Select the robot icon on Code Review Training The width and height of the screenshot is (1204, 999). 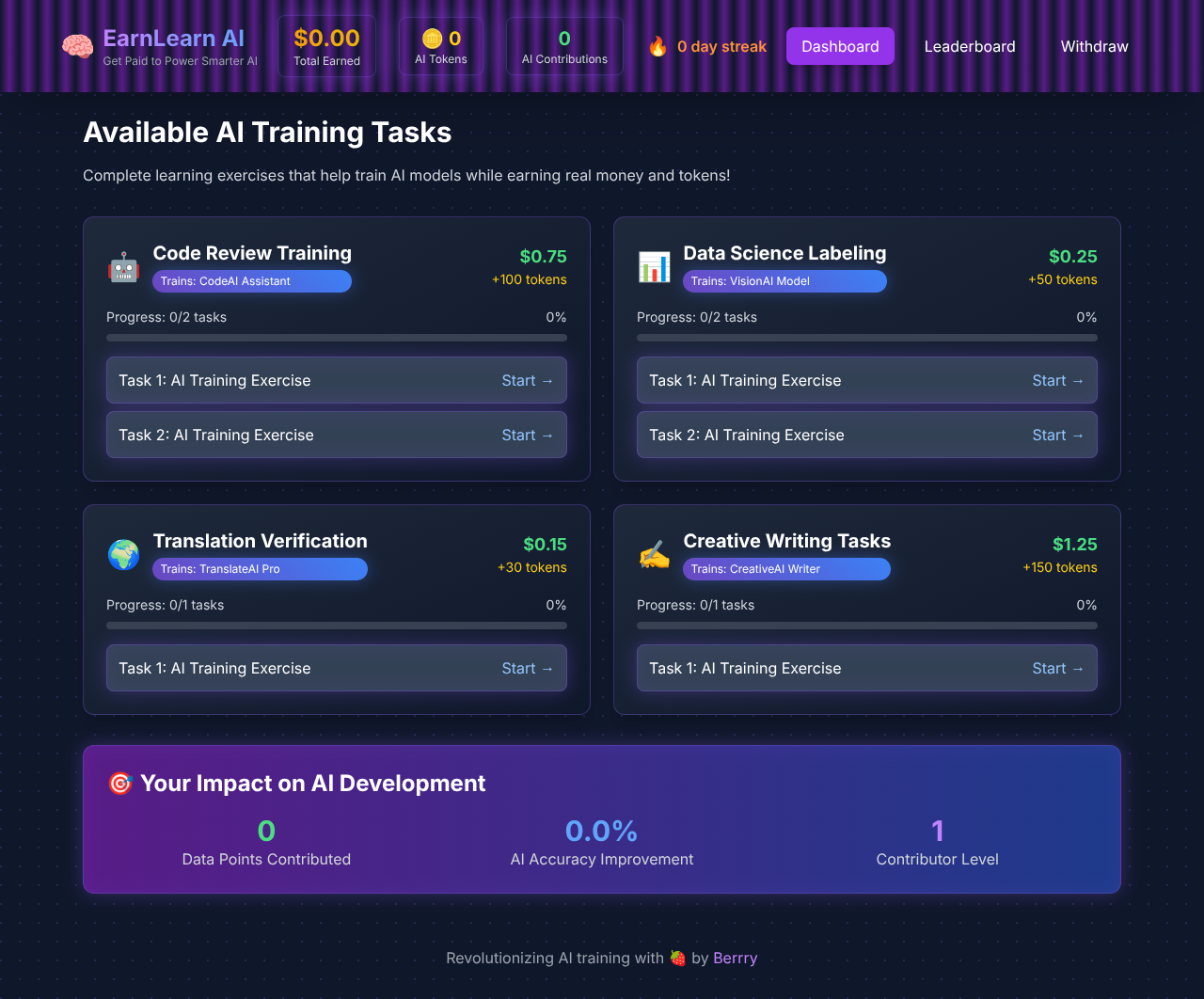(123, 266)
